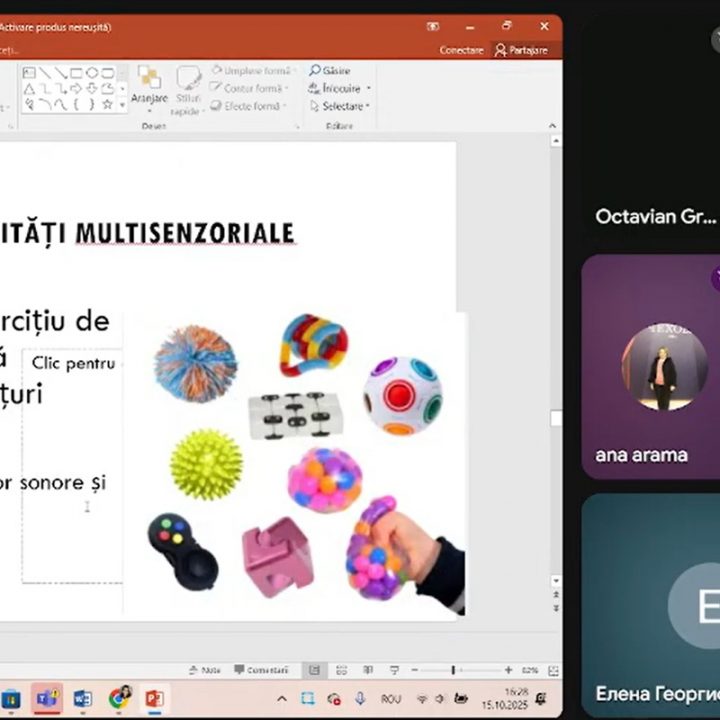The width and height of the screenshot is (720, 720).
Task: Select the star shape in shapes gallery
Action: pyautogui.click(x=107, y=104)
